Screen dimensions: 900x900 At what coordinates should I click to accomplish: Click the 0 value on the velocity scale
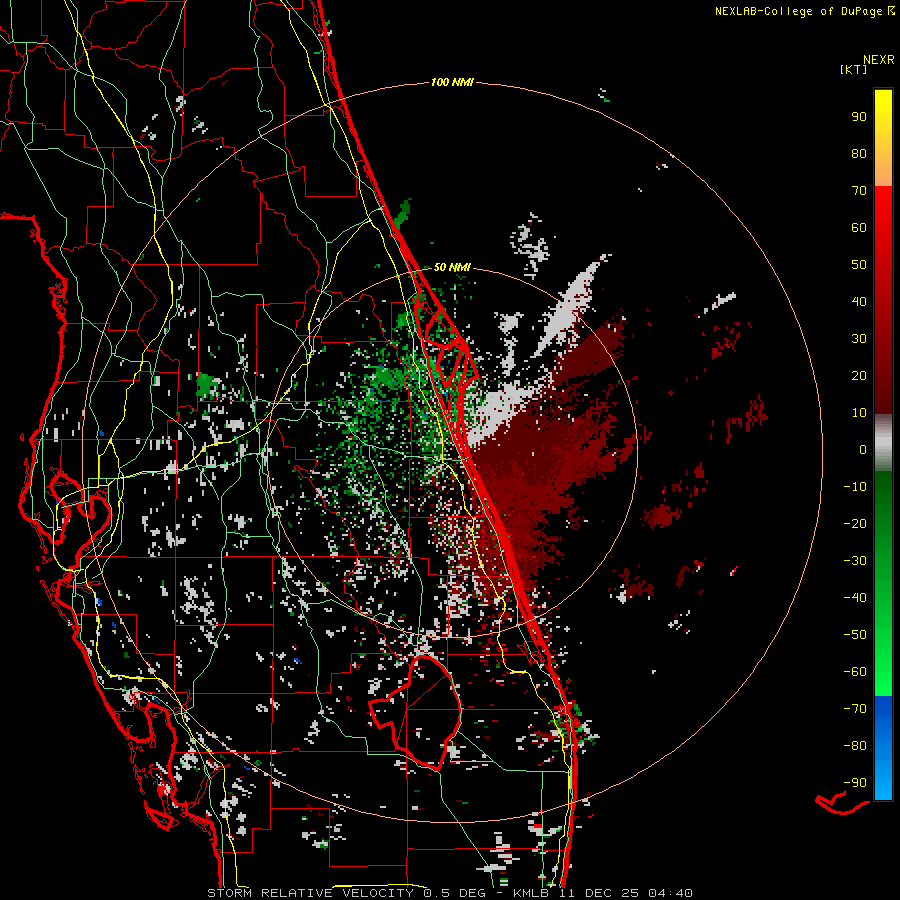click(863, 450)
